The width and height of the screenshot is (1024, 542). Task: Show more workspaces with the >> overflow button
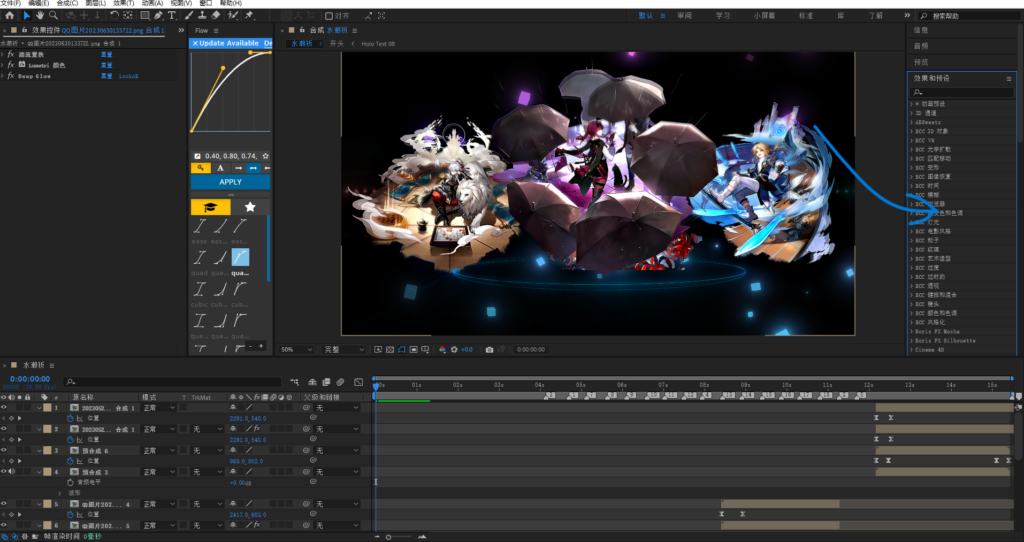click(x=907, y=16)
